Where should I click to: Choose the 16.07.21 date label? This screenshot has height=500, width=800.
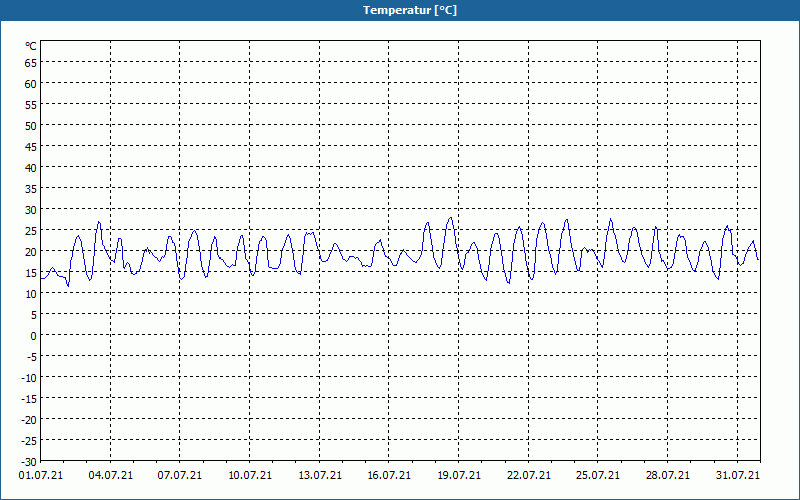point(389,476)
